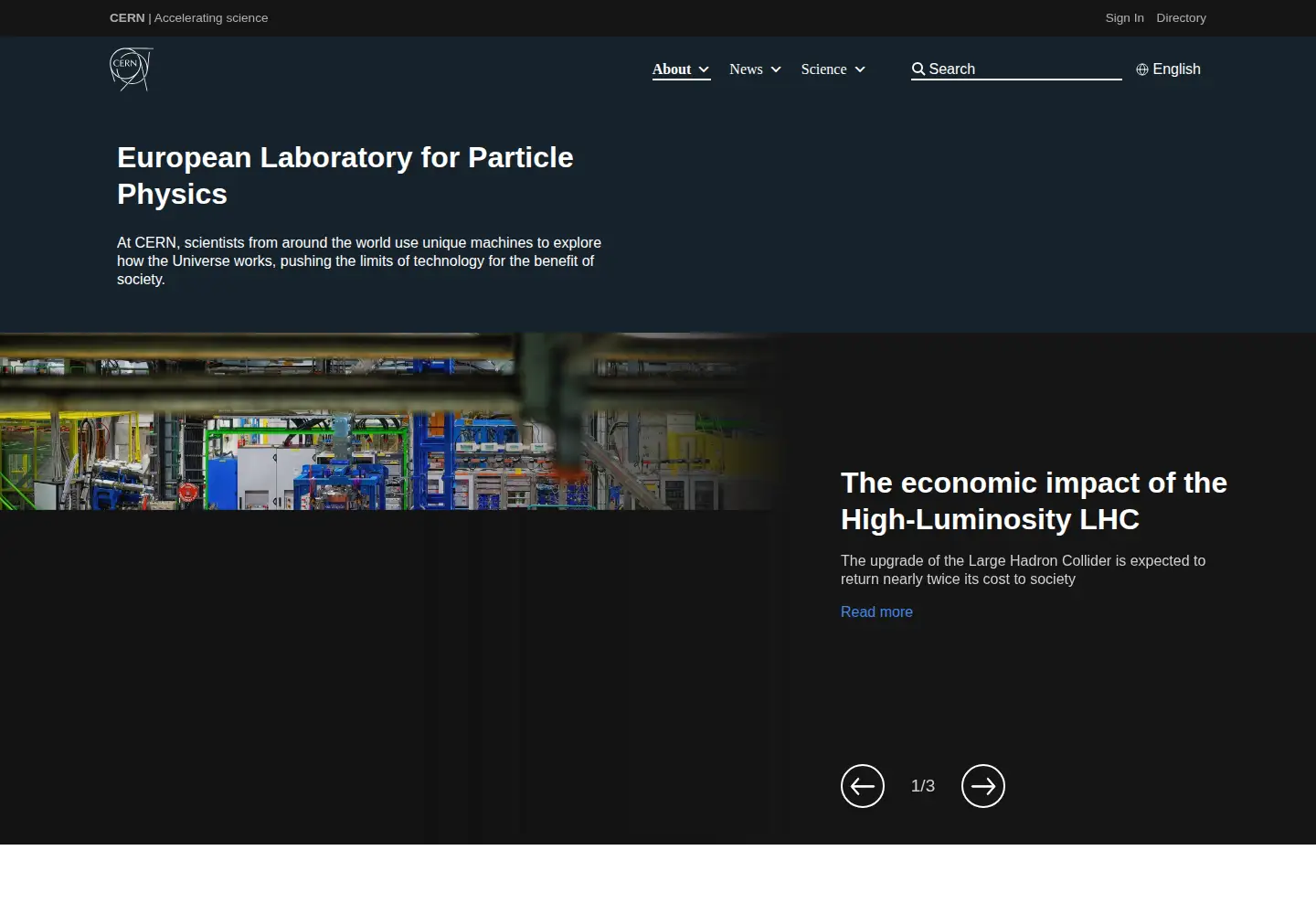This screenshot has height=914, width=1316.
Task: Click the CERN Accelerating science link
Action: coord(189,18)
